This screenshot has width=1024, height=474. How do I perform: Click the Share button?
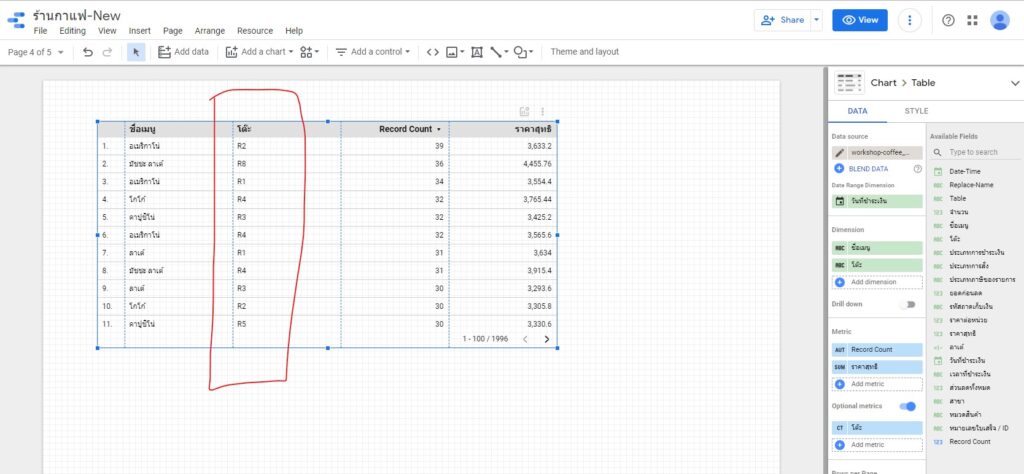coord(782,20)
